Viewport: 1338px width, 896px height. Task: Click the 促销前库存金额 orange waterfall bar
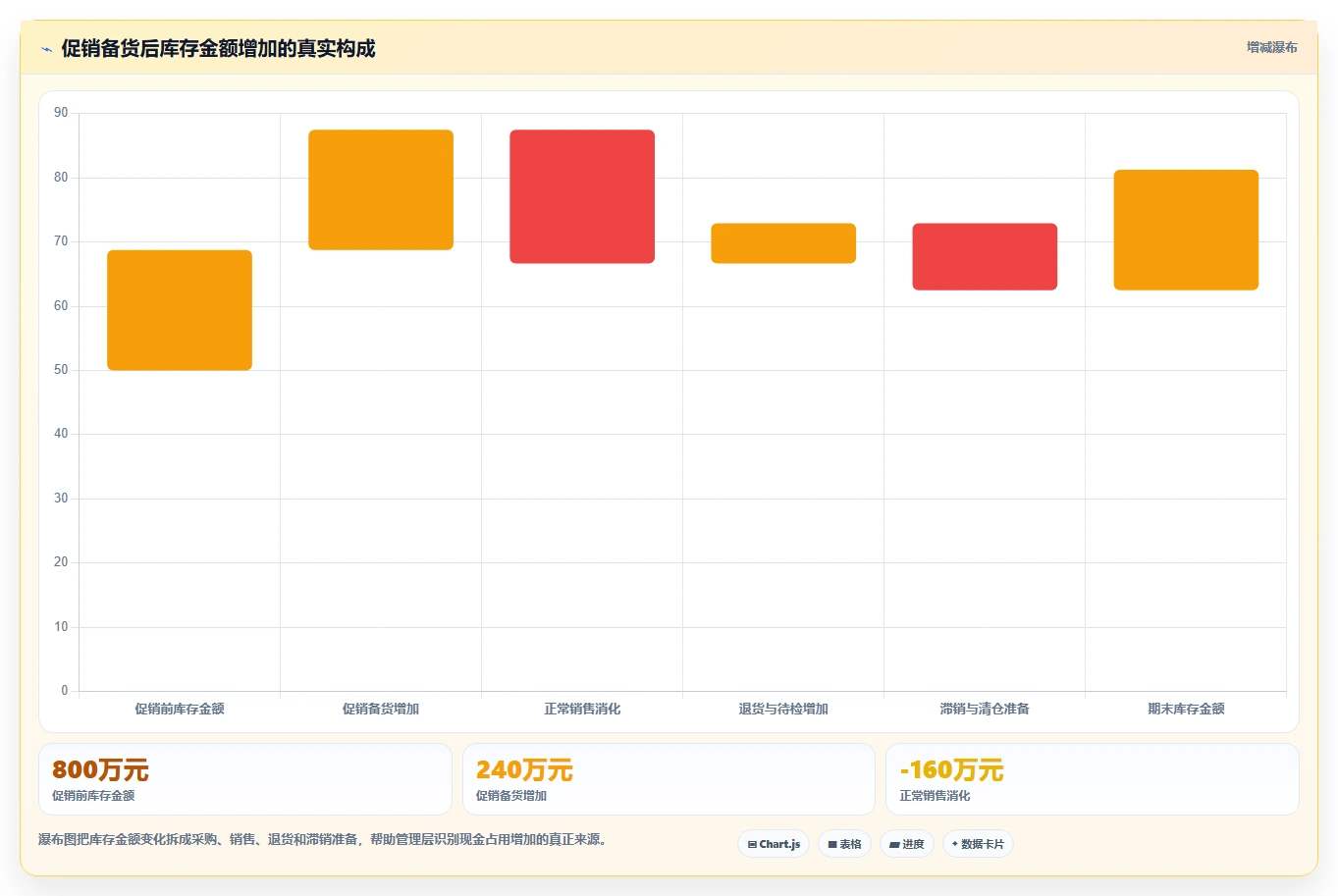pos(180,310)
